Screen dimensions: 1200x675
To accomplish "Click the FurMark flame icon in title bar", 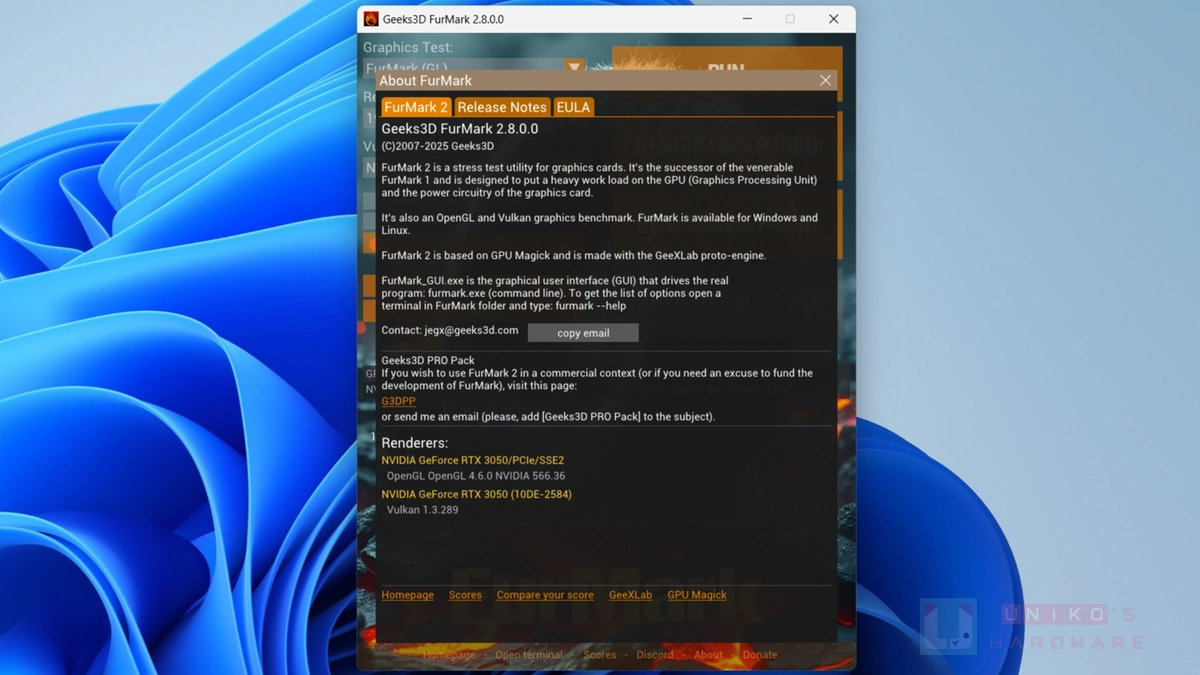I will [x=371, y=19].
